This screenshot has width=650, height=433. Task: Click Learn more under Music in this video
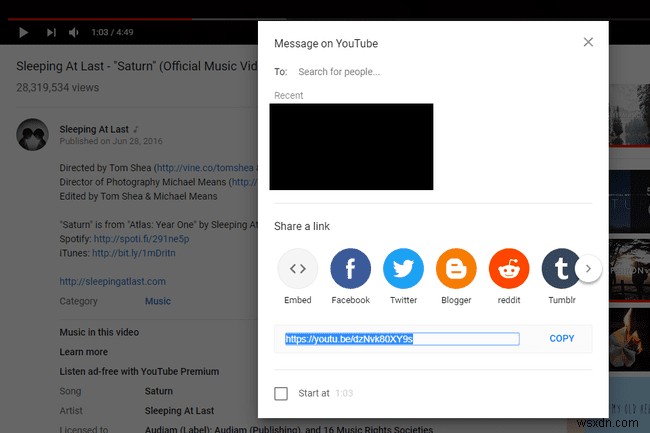click(x=83, y=352)
